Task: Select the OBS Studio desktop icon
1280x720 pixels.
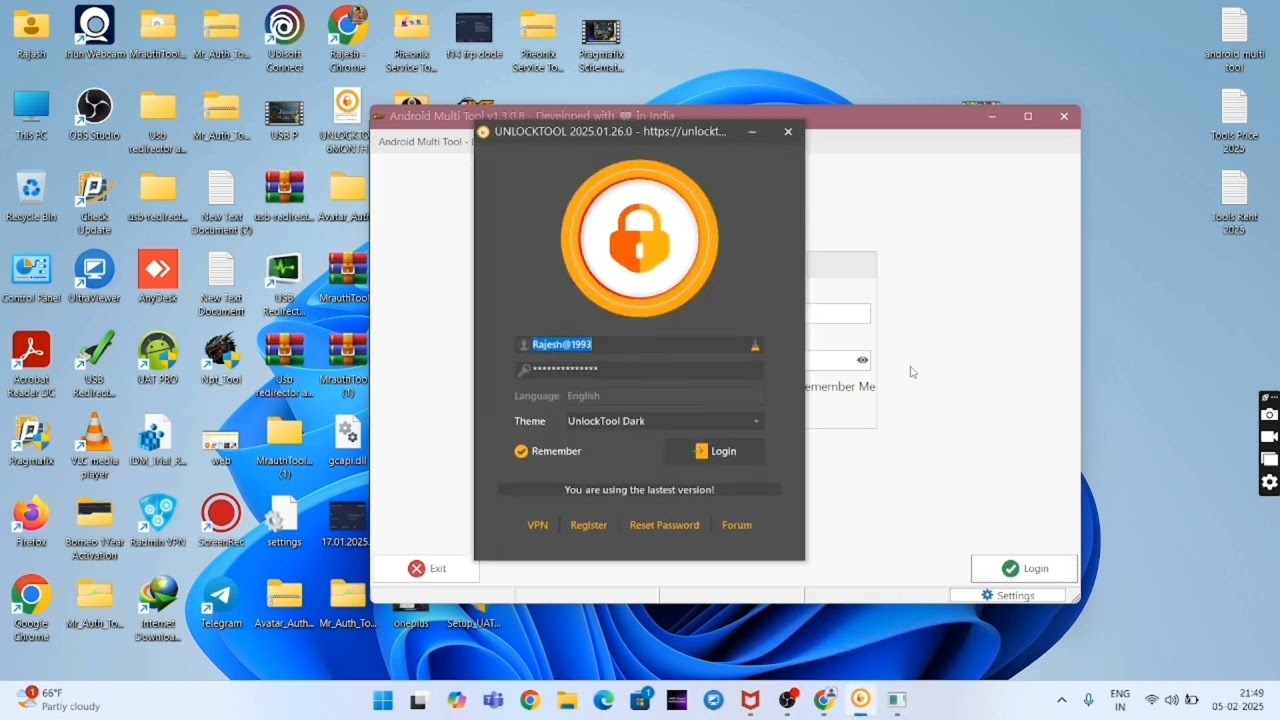Action: coord(94,115)
